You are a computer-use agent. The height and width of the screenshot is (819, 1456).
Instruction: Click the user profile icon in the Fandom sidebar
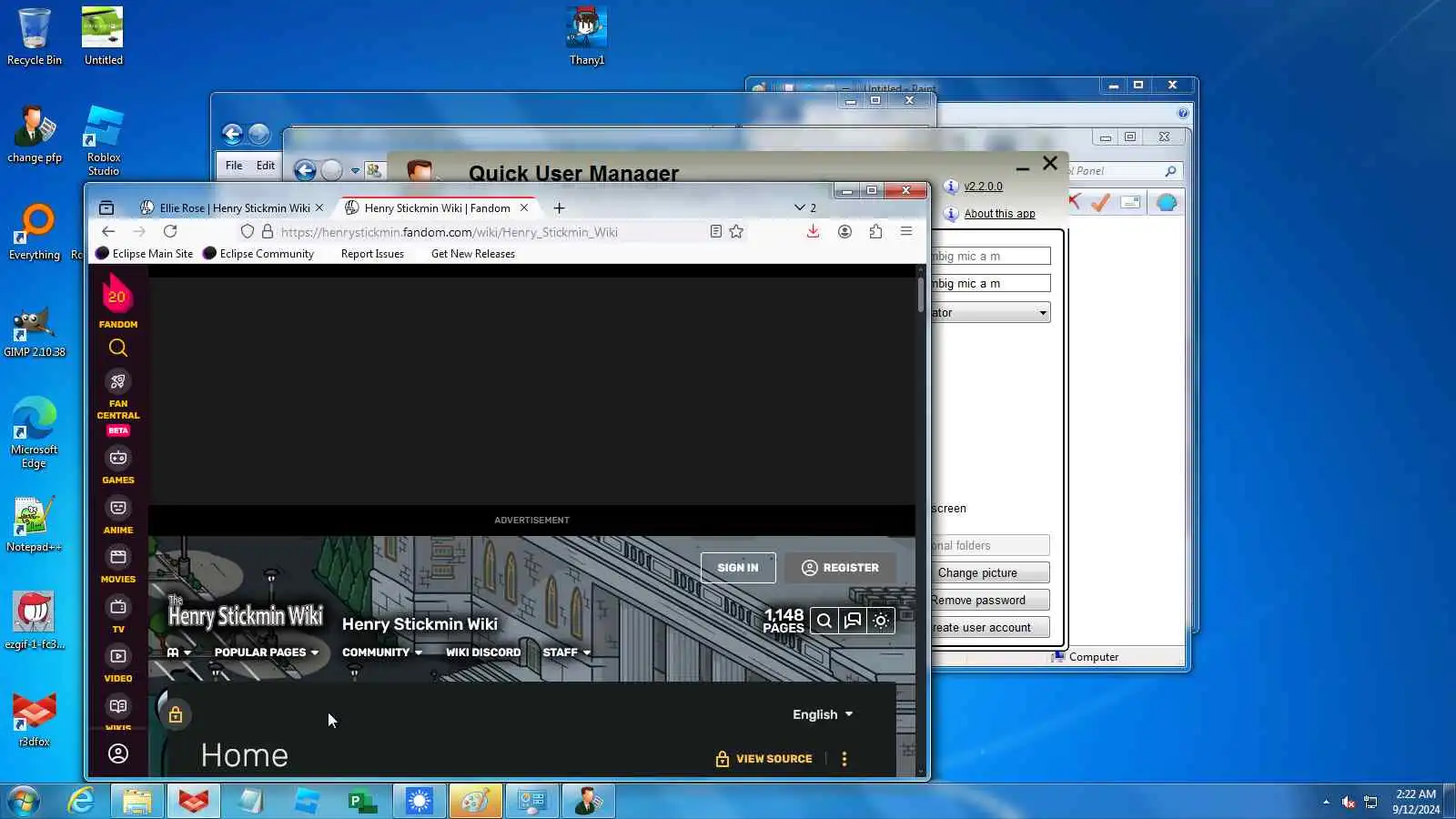118,753
